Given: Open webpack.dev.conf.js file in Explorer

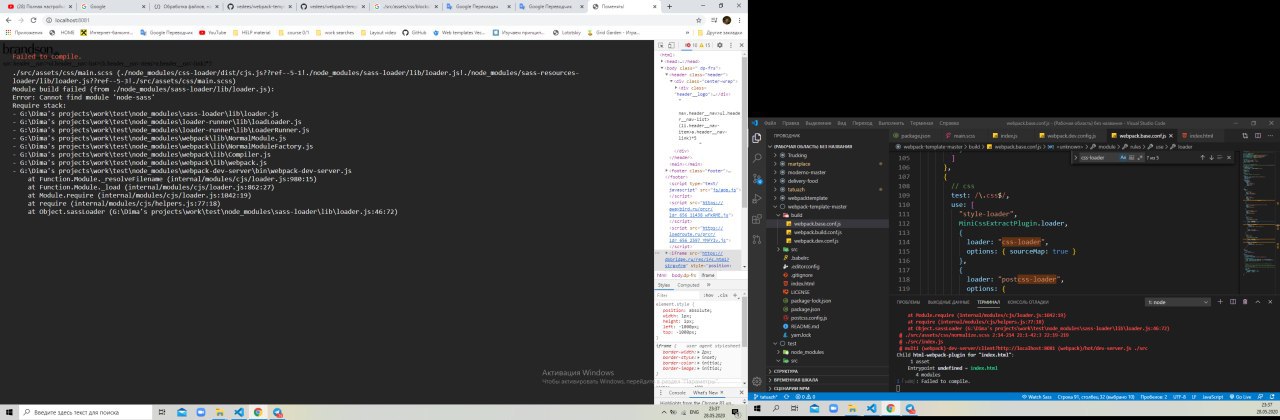Looking at the screenshot, I should tap(818, 241).
